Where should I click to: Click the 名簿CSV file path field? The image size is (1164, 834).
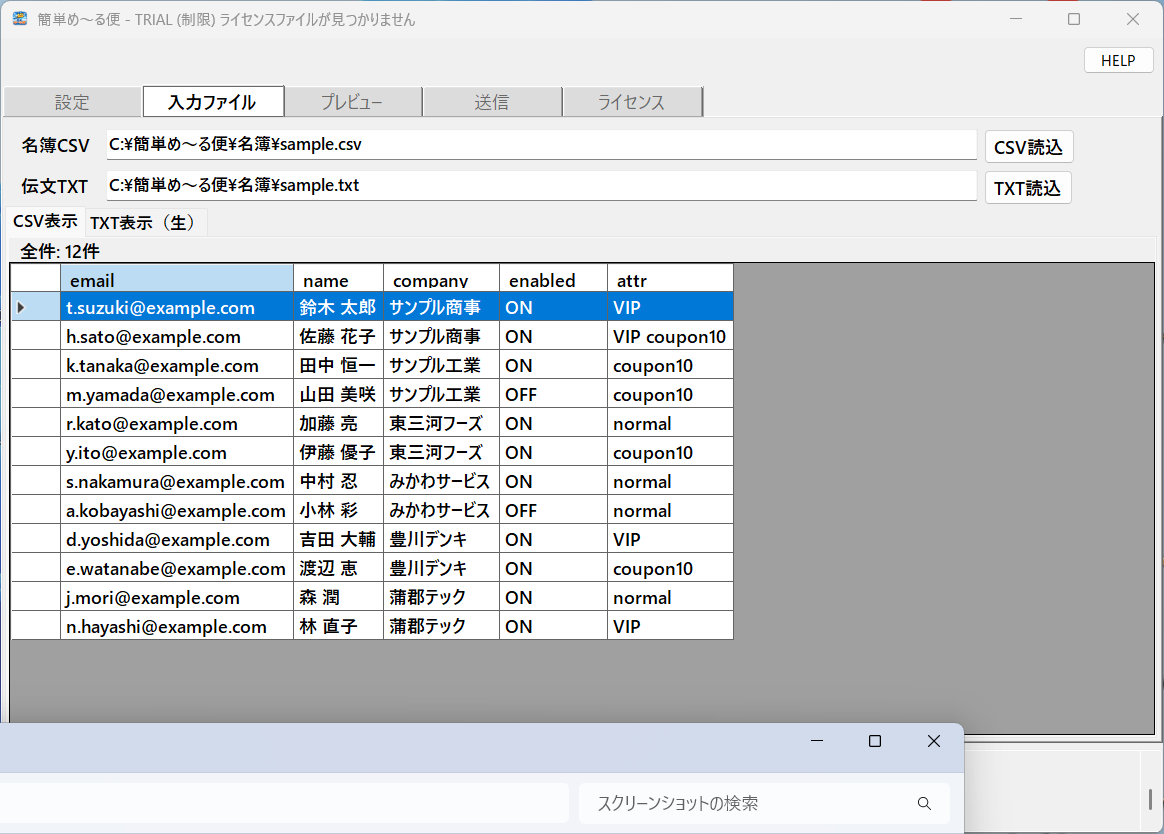[540, 145]
